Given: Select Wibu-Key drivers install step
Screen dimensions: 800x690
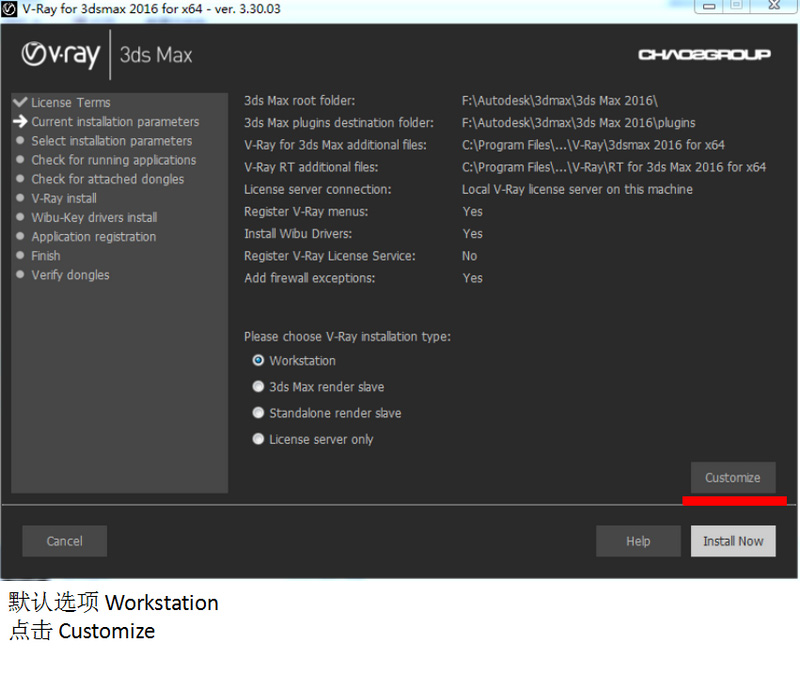Looking at the screenshot, I should coord(94,217).
